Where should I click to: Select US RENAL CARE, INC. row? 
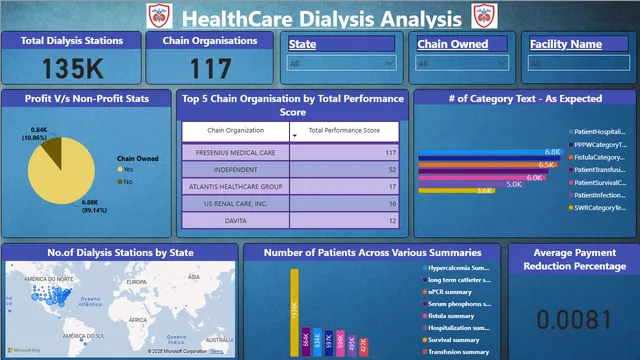[x=290, y=204]
